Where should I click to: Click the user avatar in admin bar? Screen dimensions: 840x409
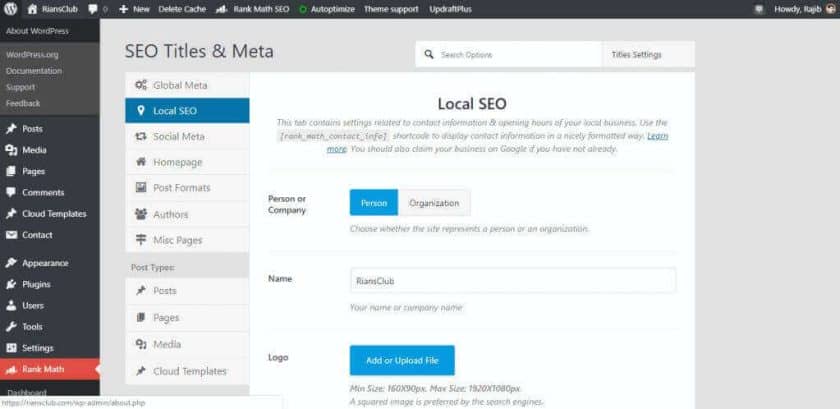[831, 9]
